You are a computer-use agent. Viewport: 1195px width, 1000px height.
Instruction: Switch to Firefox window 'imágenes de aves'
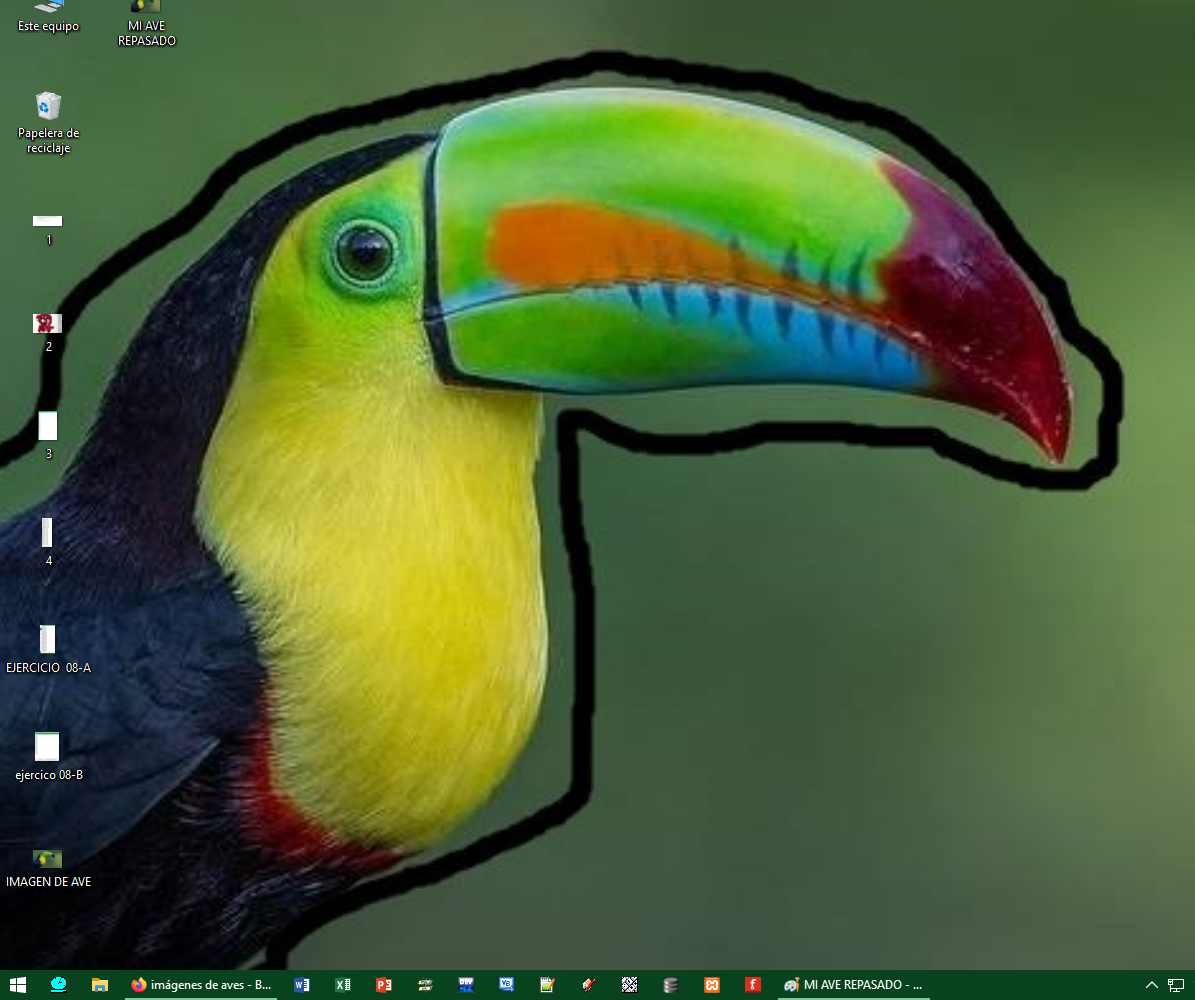200,985
